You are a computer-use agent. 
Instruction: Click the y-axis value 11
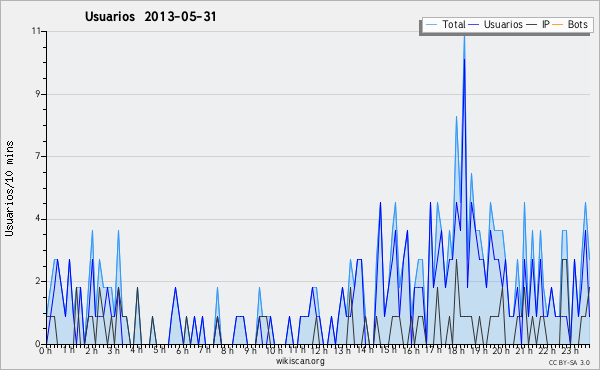36,31
